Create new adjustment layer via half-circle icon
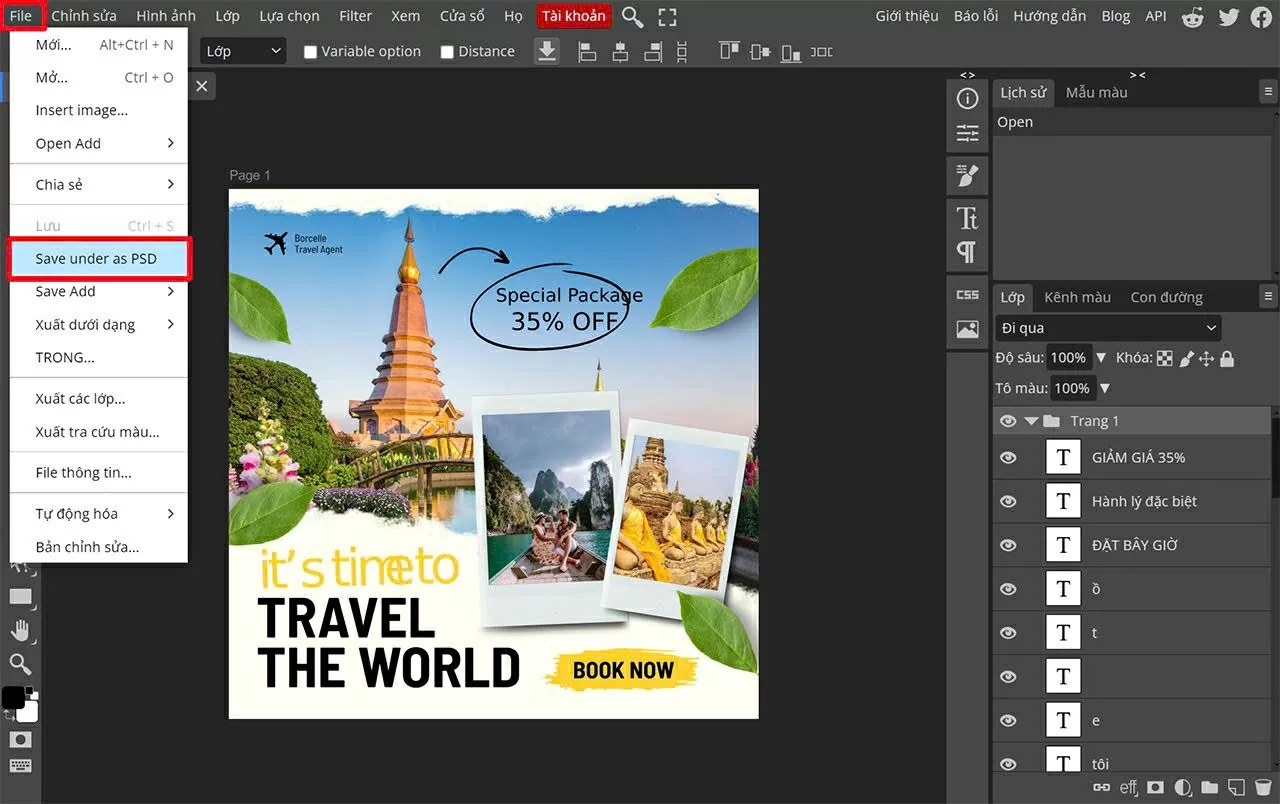The width and height of the screenshot is (1280, 804). tap(1181, 787)
